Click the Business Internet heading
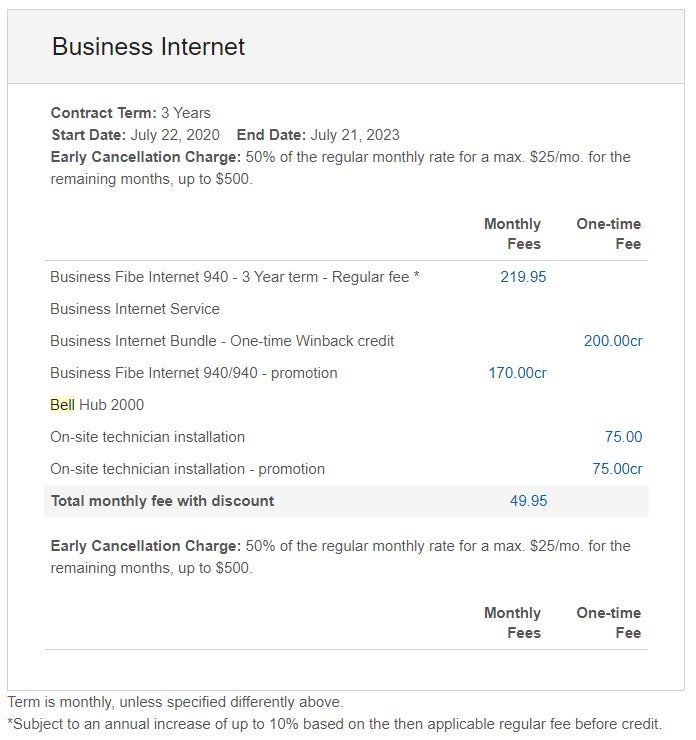 click(x=148, y=47)
